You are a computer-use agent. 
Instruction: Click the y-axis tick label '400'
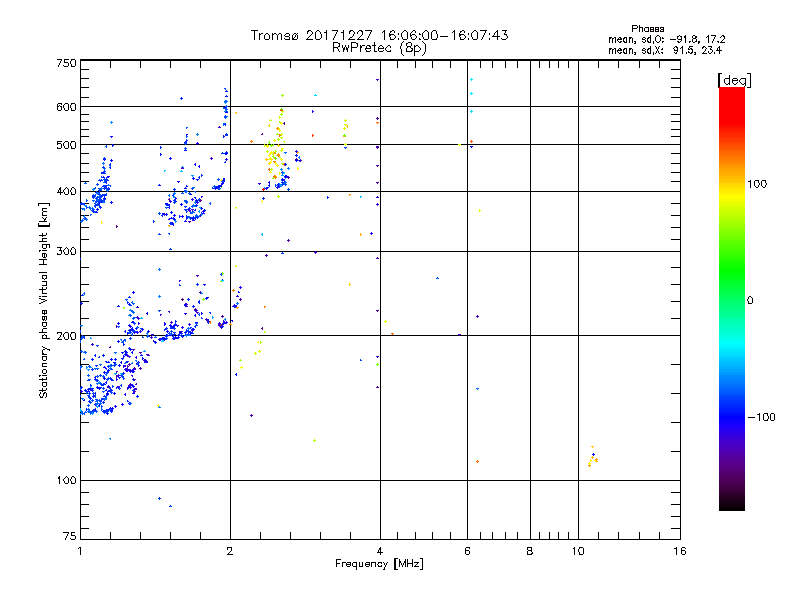tap(66, 191)
